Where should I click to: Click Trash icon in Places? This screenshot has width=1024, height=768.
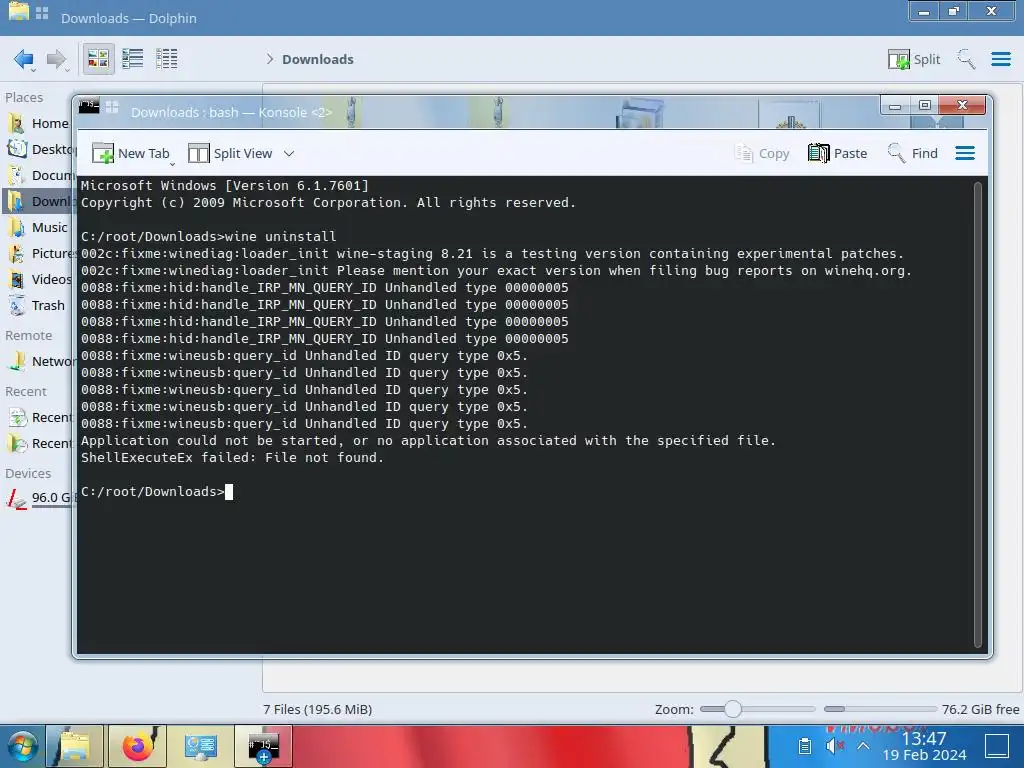(16, 306)
